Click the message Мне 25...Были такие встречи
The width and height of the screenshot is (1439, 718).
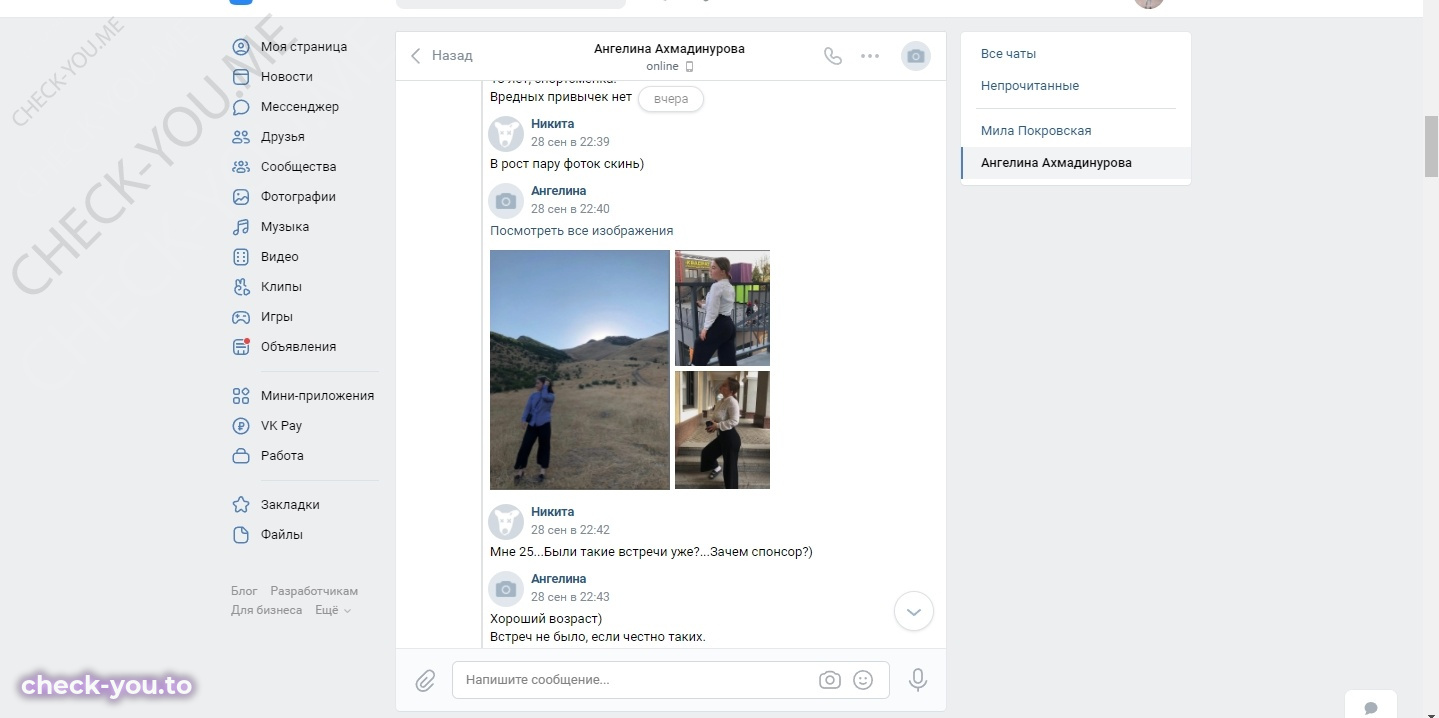[x=651, y=552]
